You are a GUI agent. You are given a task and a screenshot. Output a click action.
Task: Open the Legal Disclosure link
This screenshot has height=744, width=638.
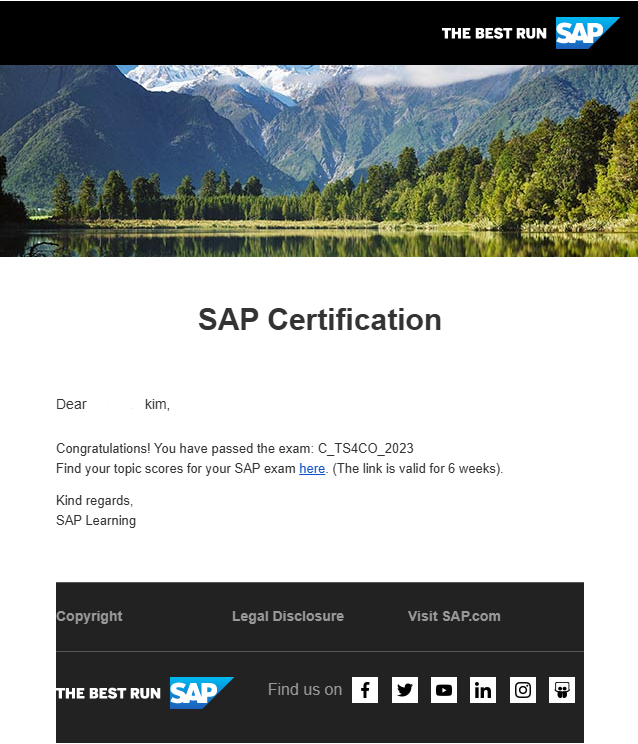coord(288,616)
